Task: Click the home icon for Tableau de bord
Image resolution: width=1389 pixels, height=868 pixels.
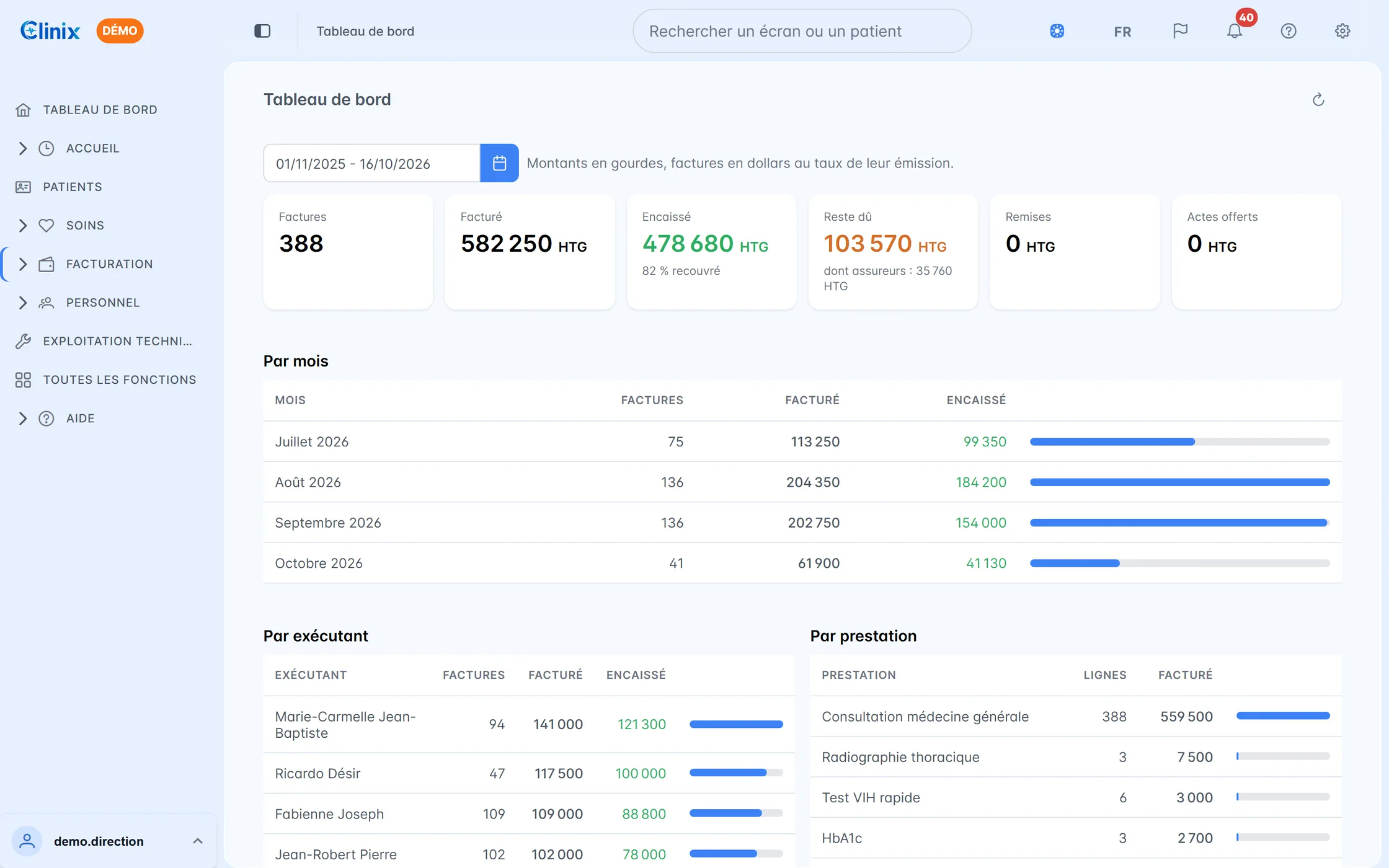Action: [23, 110]
